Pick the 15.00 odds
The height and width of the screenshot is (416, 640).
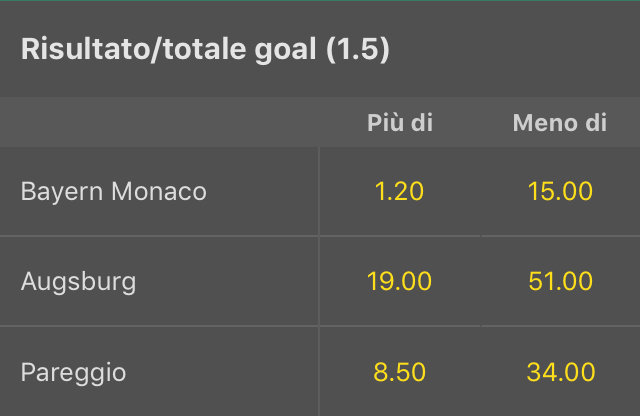pos(560,191)
